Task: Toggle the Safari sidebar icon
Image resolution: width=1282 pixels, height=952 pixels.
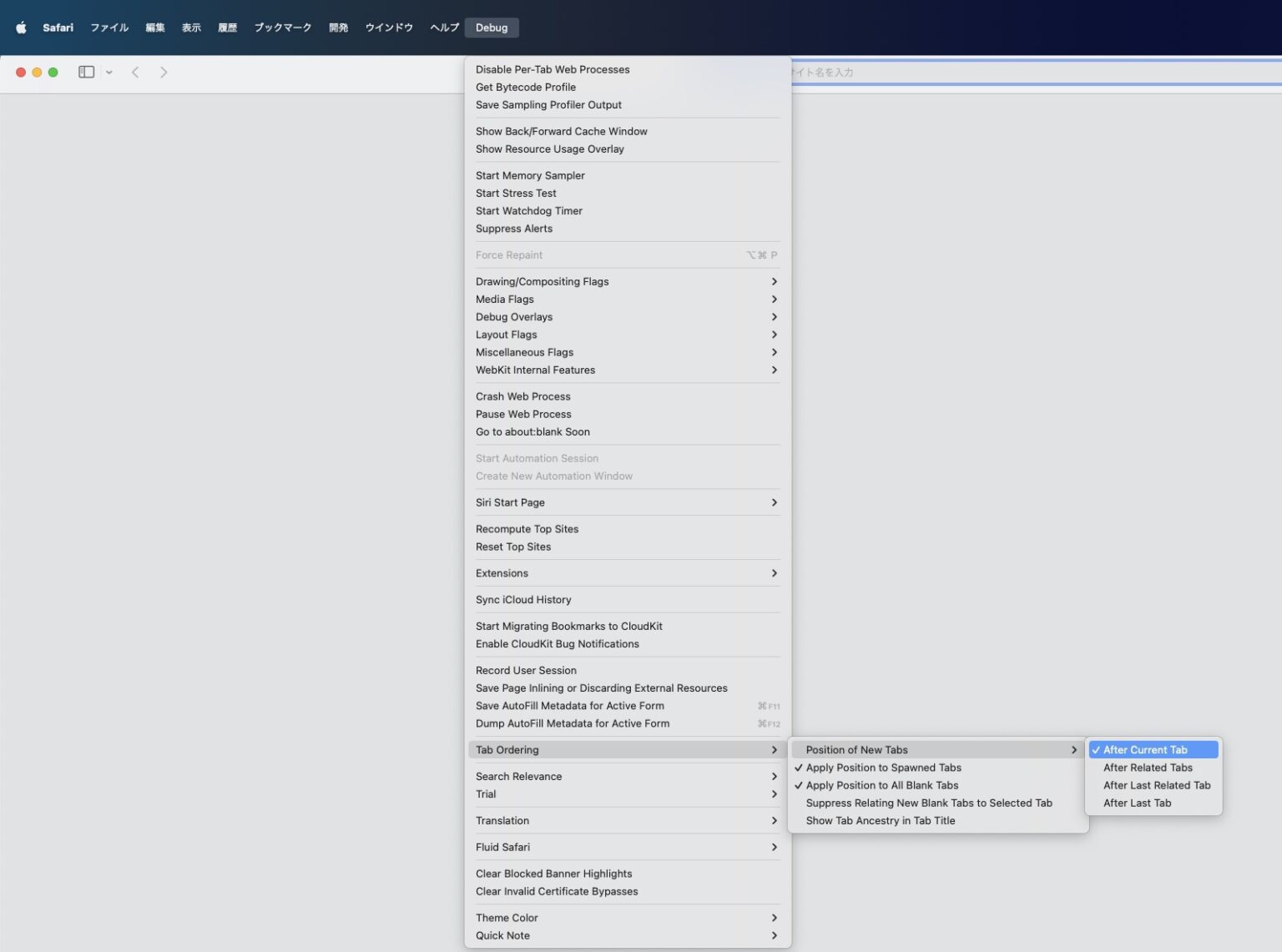Action: coord(86,73)
